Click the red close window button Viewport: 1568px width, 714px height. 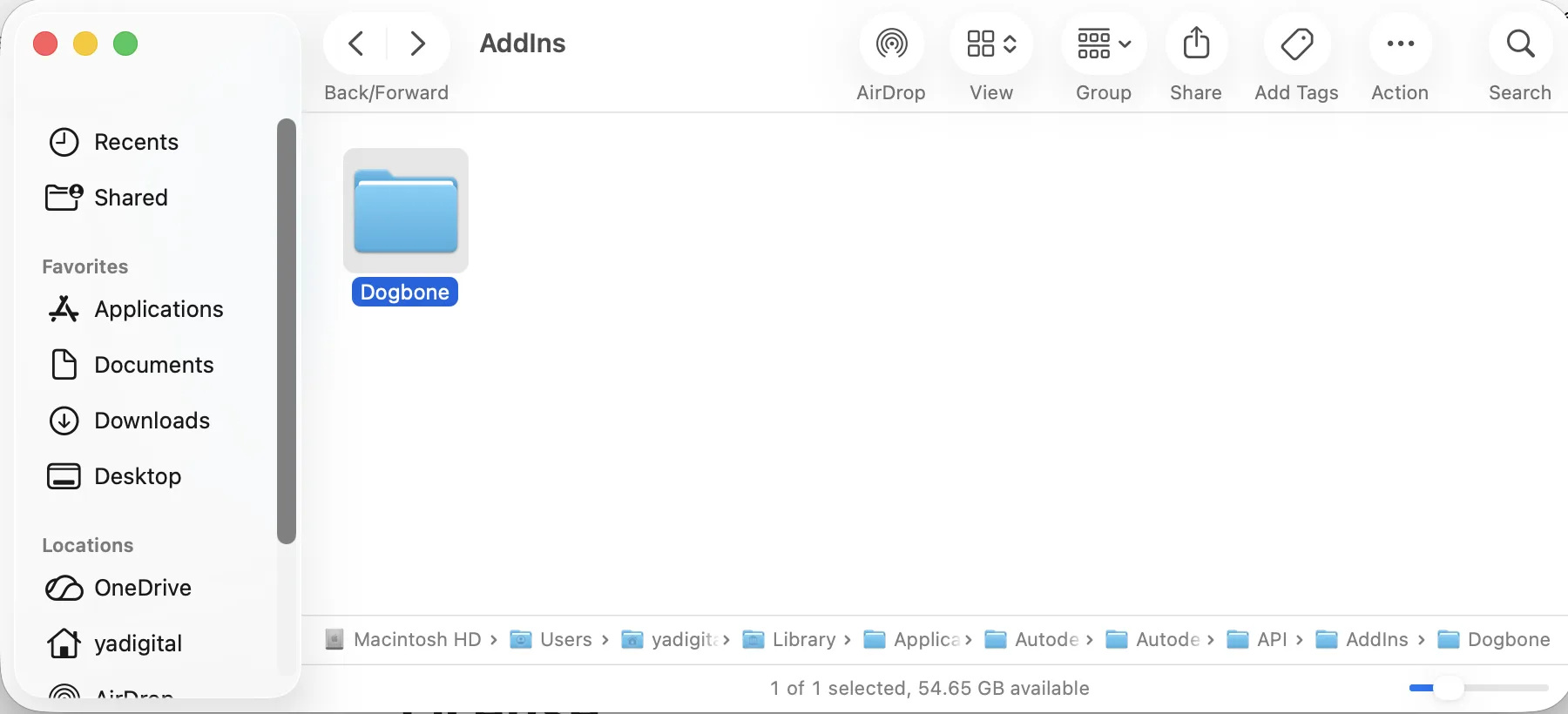45,43
